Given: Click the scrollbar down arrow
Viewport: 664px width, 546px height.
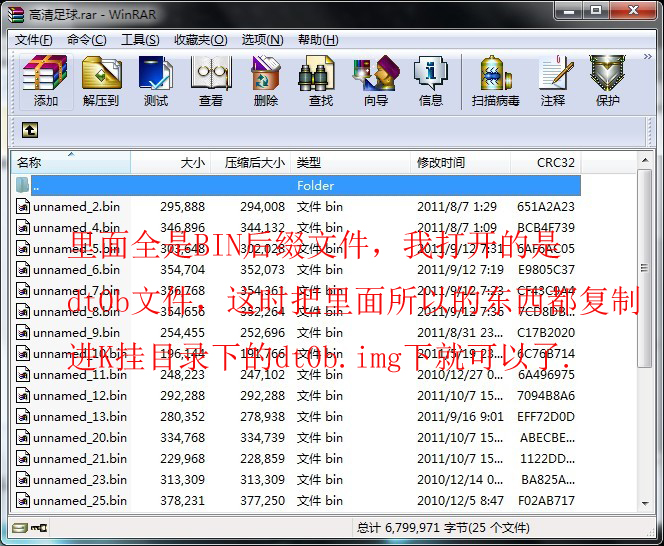Looking at the screenshot, I should 645,504.
